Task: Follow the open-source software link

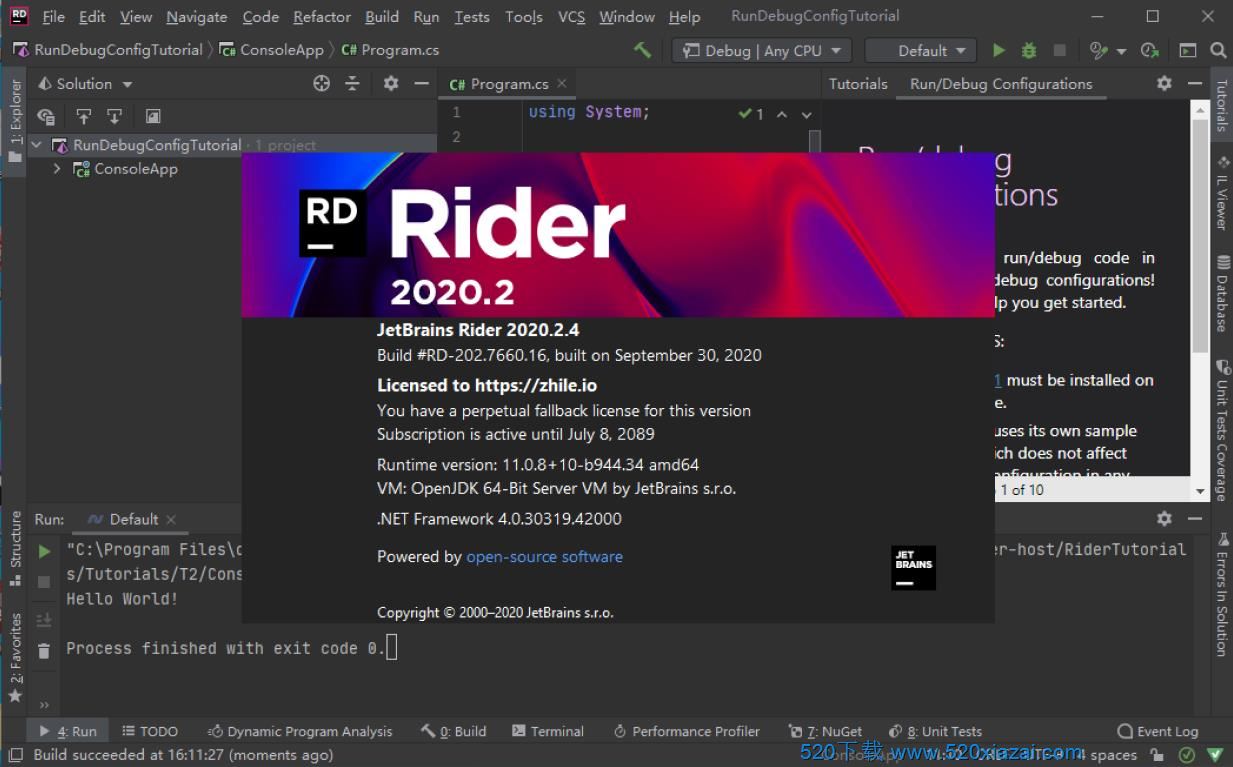Action: pos(544,557)
